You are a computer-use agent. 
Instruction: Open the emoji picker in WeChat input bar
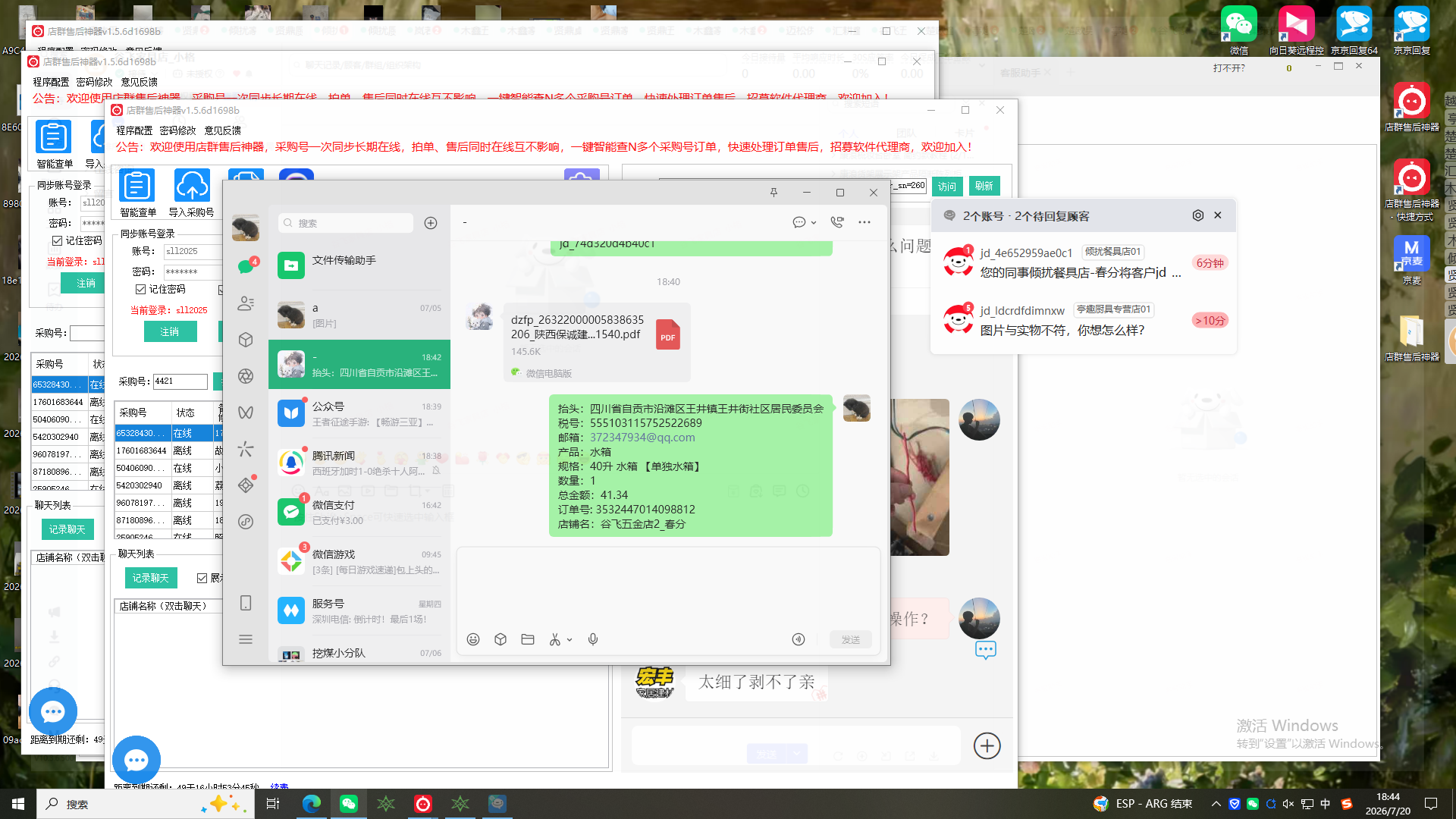[473, 639]
